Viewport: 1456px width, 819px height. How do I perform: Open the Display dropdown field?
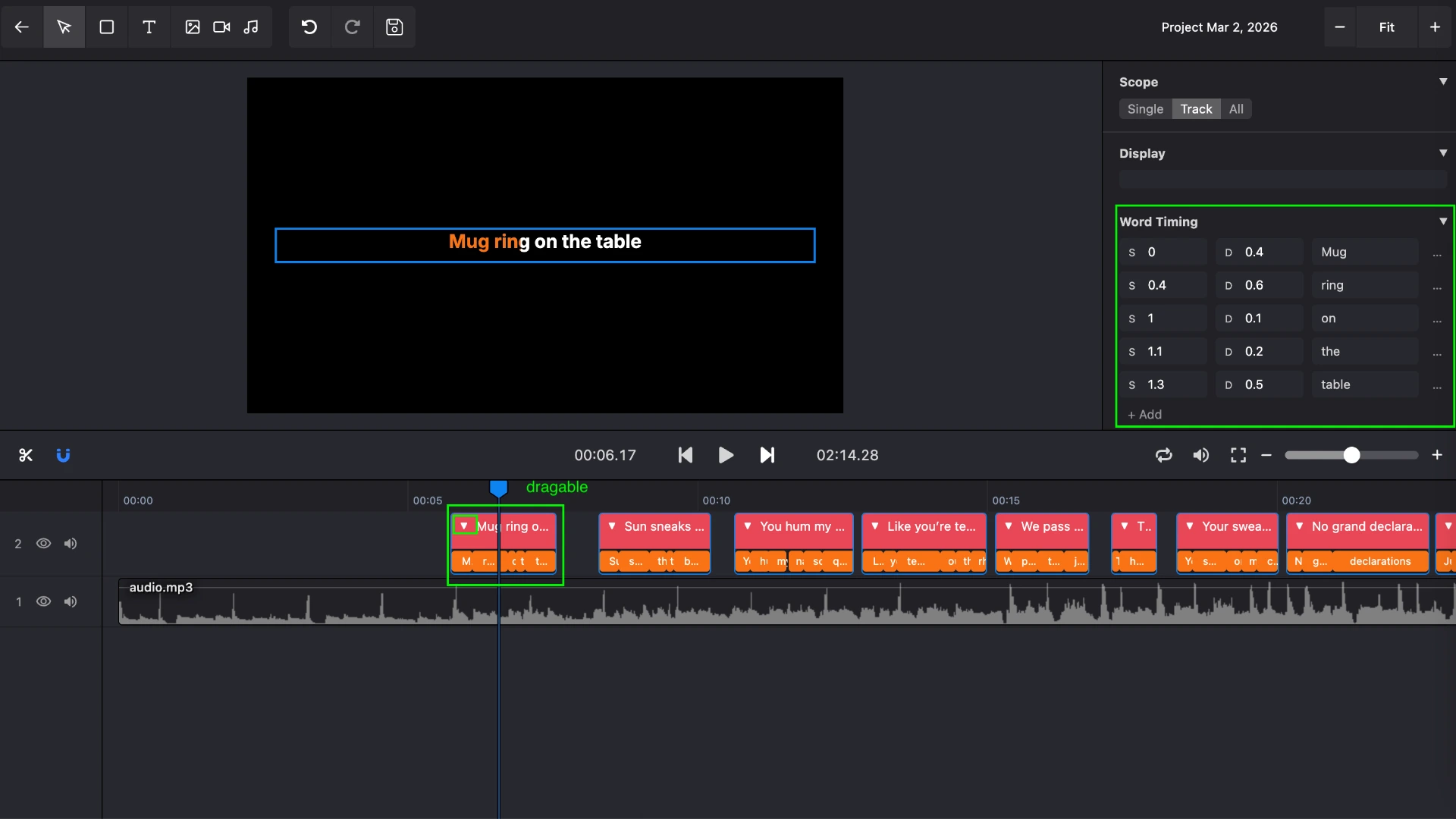tap(1283, 180)
